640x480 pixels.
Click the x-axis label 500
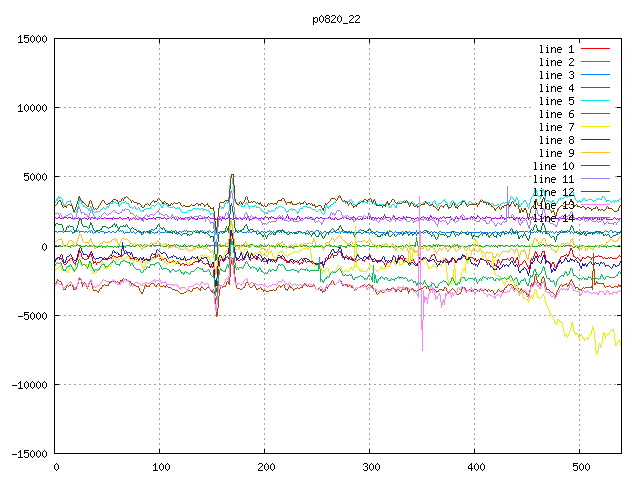tap(581, 467)
